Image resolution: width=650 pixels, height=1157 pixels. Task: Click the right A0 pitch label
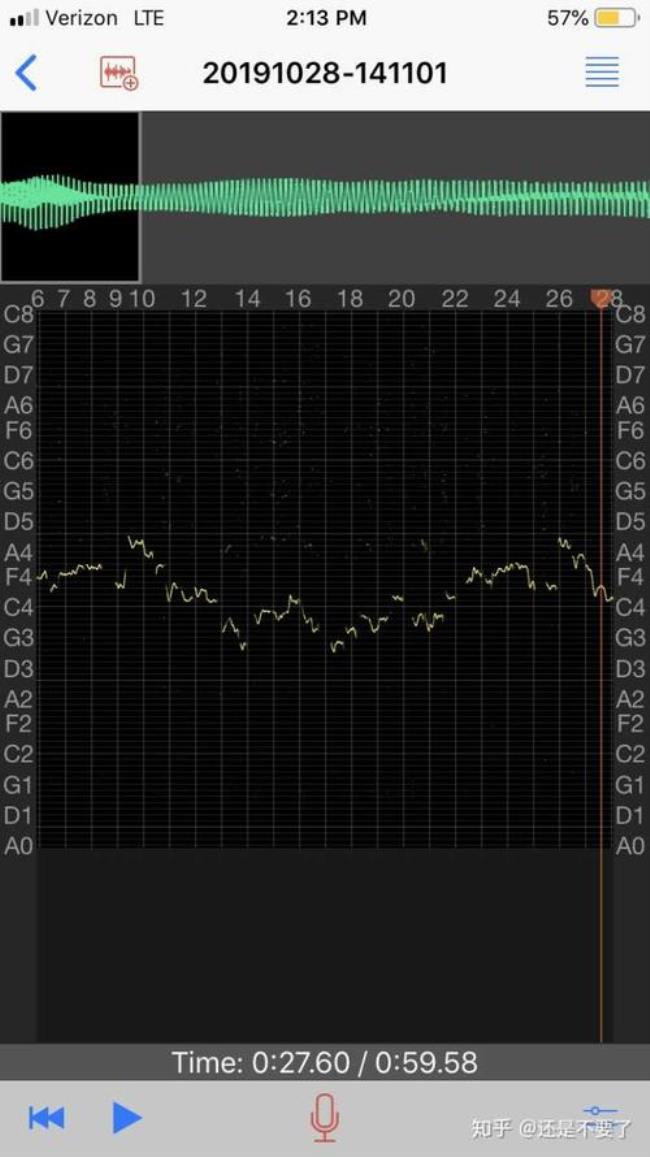(630, 846)
